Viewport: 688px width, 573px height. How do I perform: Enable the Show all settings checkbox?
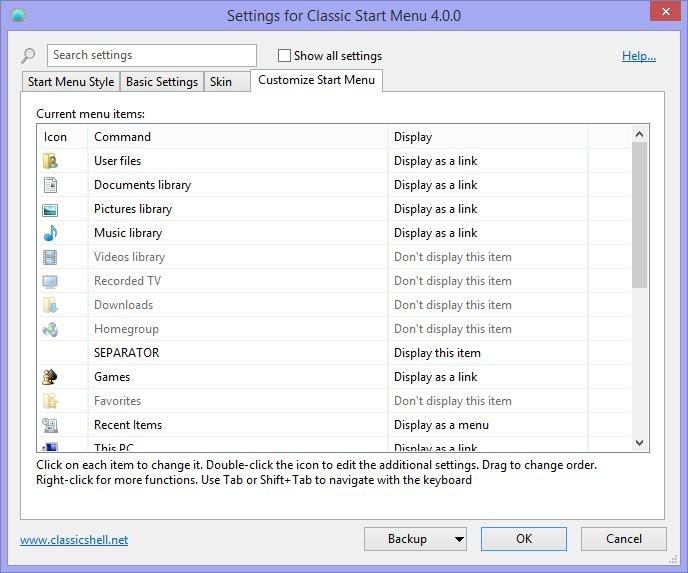(x=284, y=56)
